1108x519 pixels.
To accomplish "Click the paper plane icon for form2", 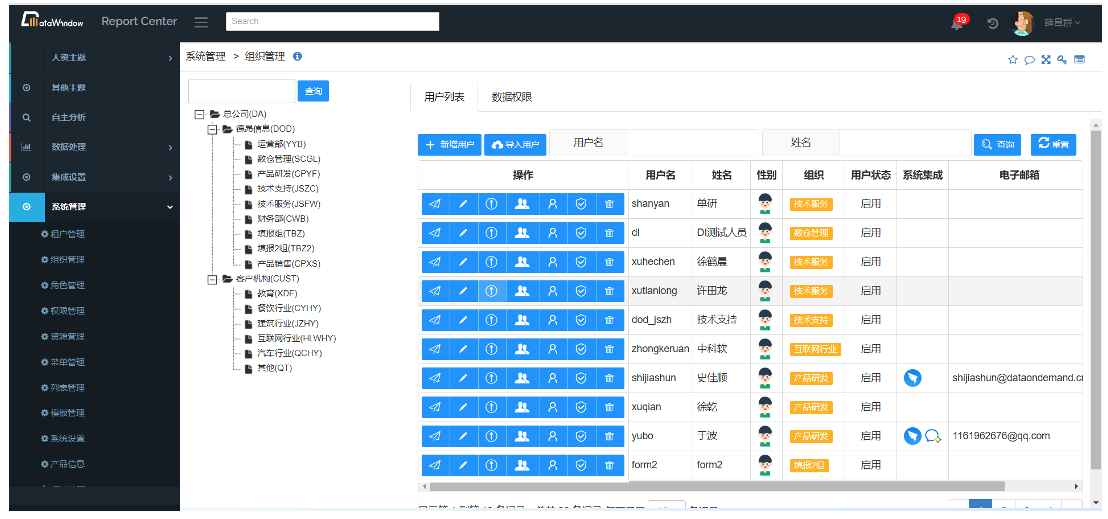I will (x=435, y=465).
